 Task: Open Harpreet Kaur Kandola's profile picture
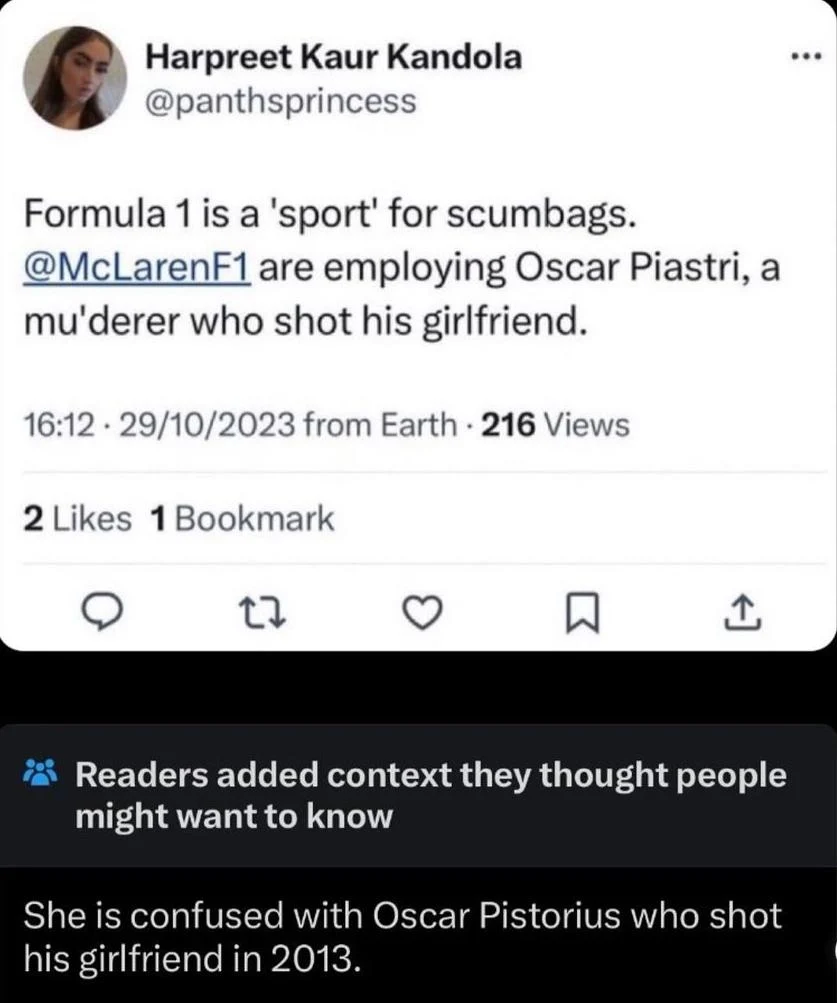74,76
